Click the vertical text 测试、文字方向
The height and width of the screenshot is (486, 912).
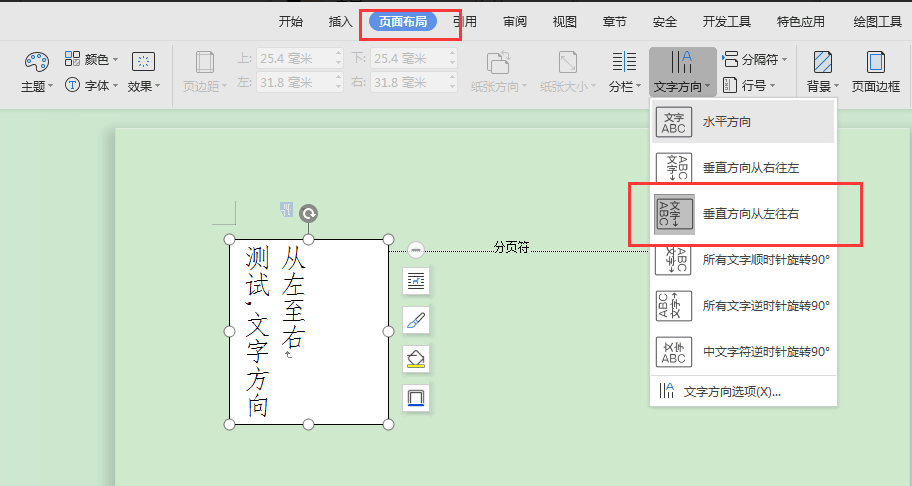click(257, 331)
